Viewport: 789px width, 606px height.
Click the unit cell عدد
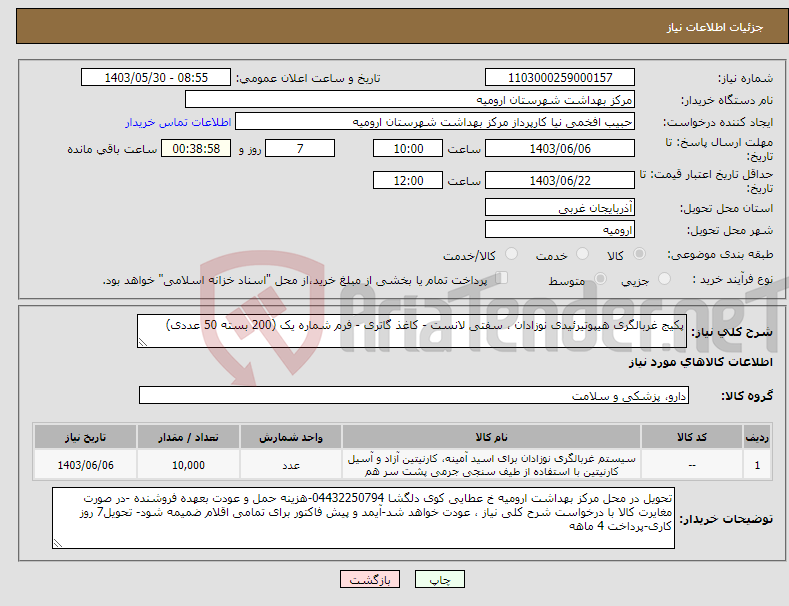(291, 465)
